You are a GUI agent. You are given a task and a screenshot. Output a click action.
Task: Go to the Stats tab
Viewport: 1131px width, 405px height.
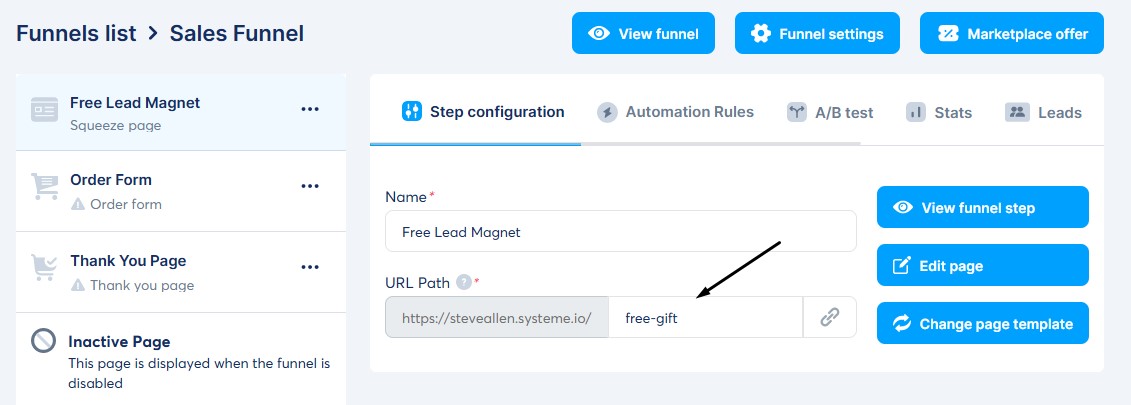[x=939, y=112]
